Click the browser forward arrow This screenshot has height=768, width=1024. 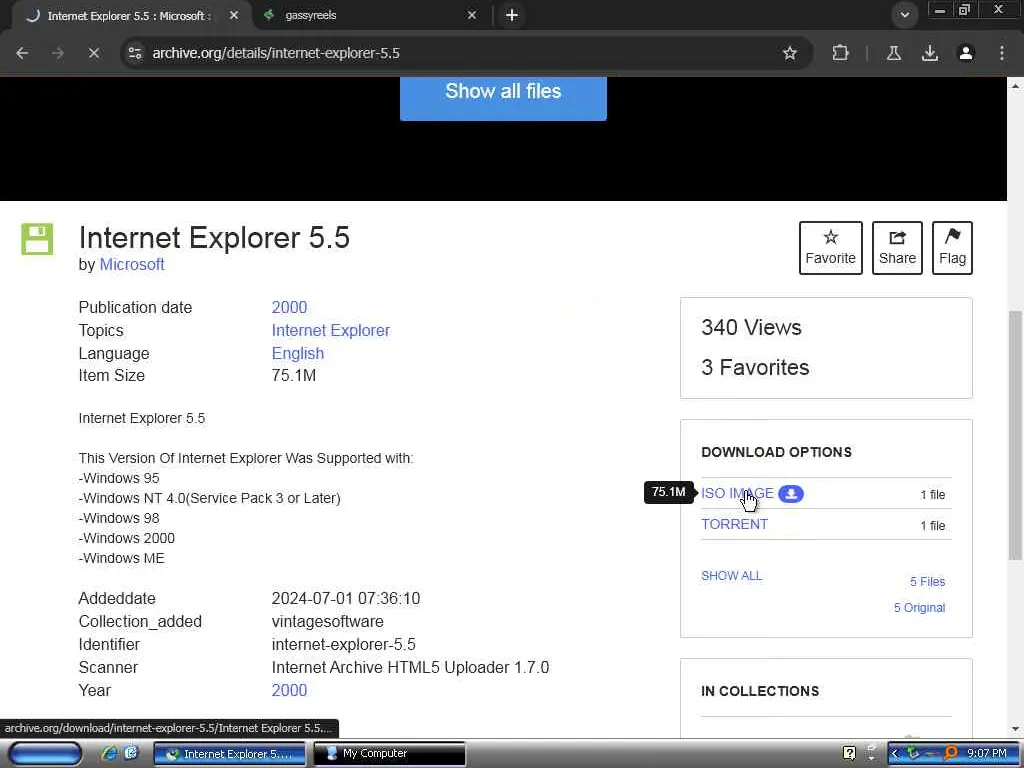pyautogui.click(x=58, y=53)
